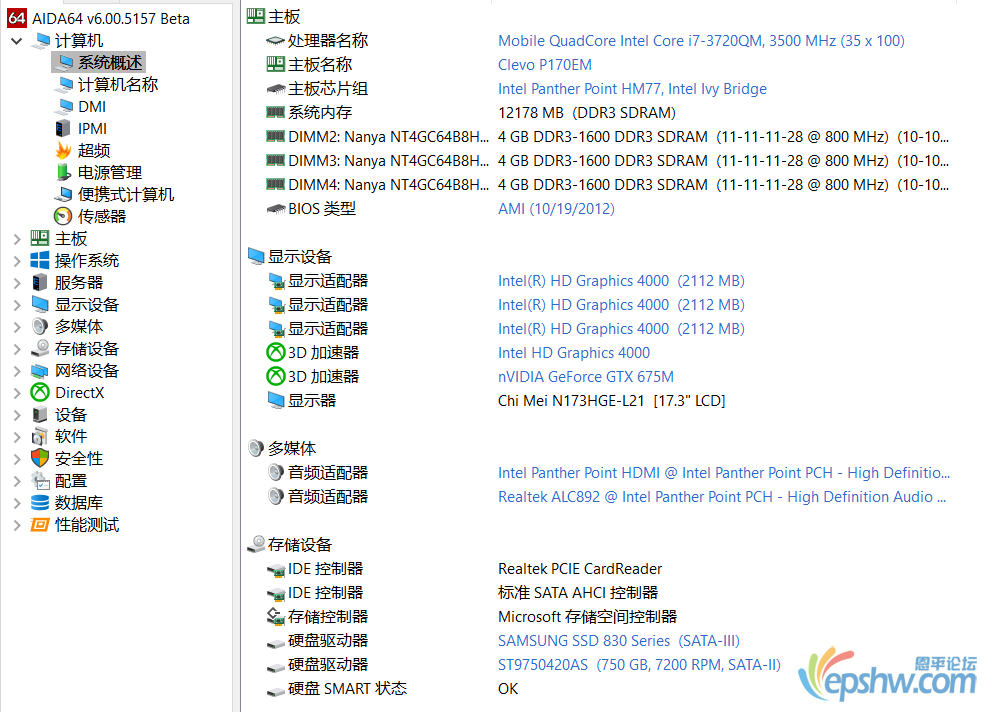
Task: Open the IPMI server icon
Action: pyautogui.click(x=63, y=129)
